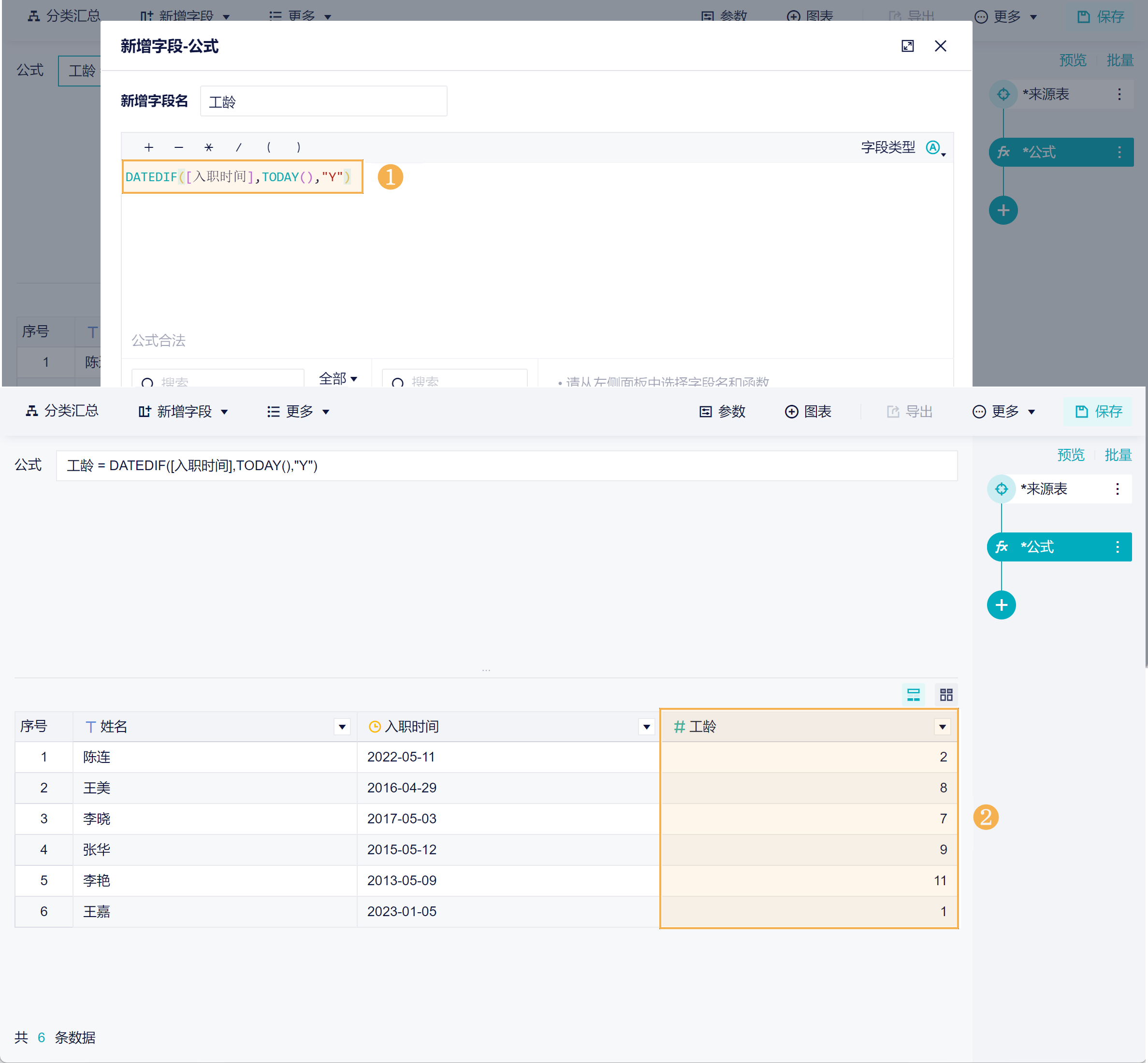Viewport: 1148px width, 1063px height.
Task: Open the lower 分类汇总 toolbar item
Action: (62, 411)
